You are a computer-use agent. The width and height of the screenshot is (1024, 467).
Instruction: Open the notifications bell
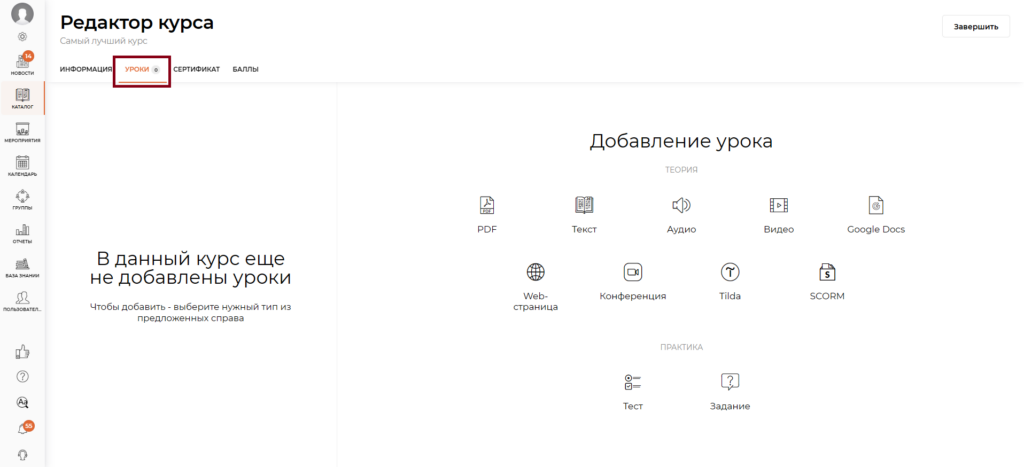pos(23,429)
